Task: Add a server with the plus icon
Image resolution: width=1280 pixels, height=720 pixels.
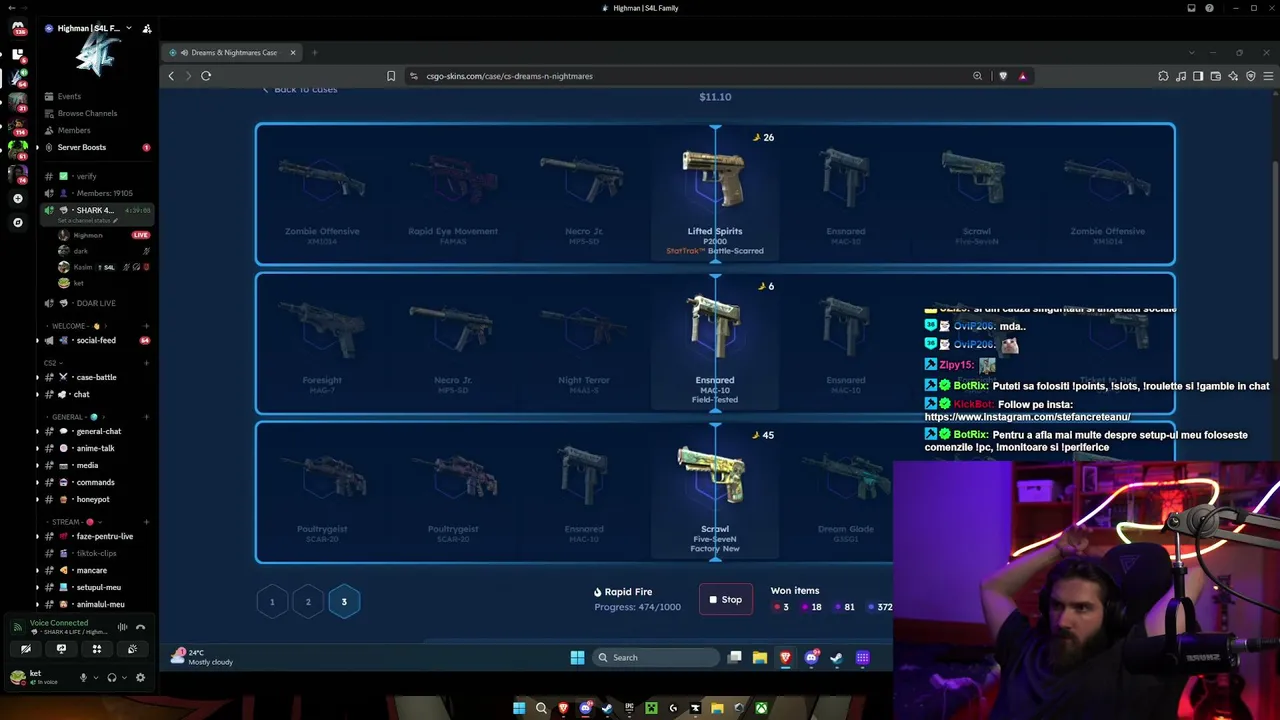Action: 17,198
